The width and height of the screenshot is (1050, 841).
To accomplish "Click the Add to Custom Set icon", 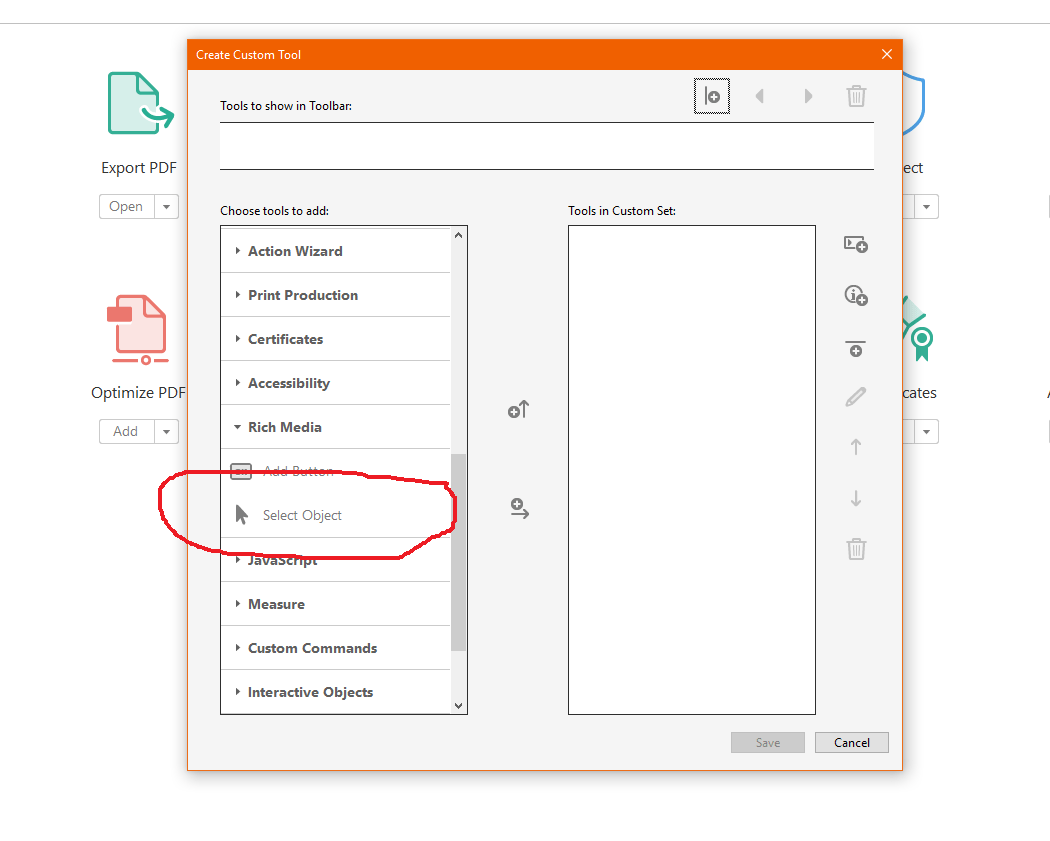I will [x=519, y=508].
